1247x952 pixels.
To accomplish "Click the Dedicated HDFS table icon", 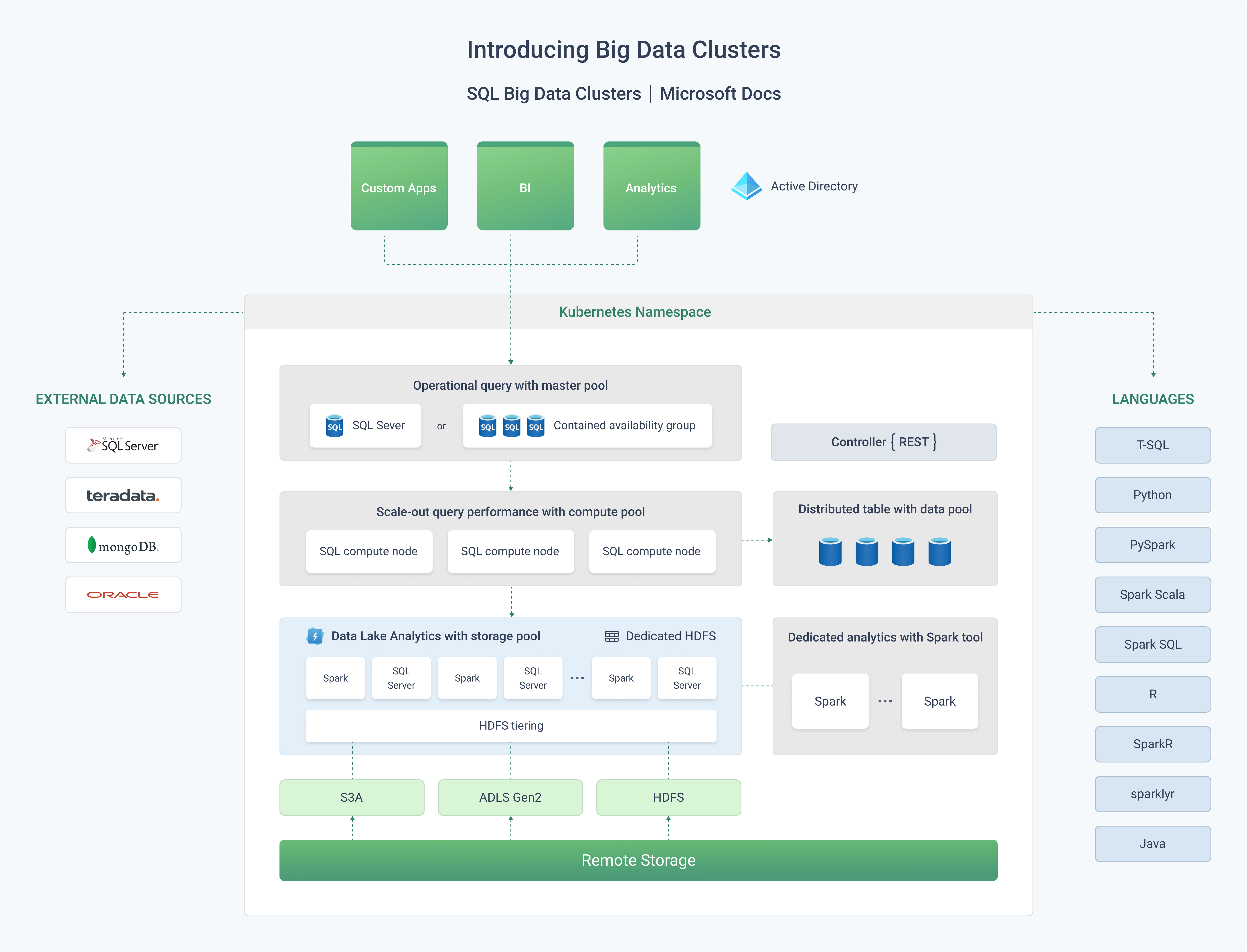I will click(x=612, y=636).
